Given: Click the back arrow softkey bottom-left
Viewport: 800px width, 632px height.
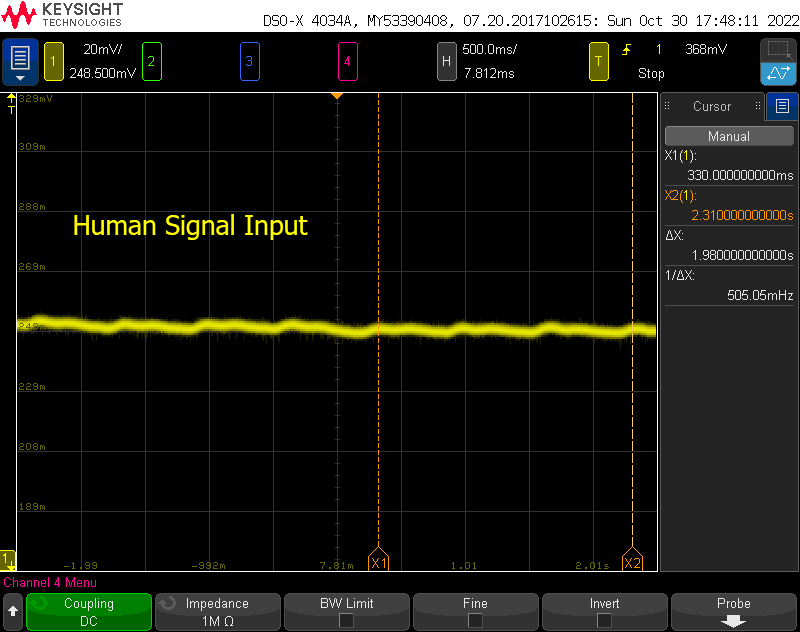Looking at the screenshot, I should point(14,611).
